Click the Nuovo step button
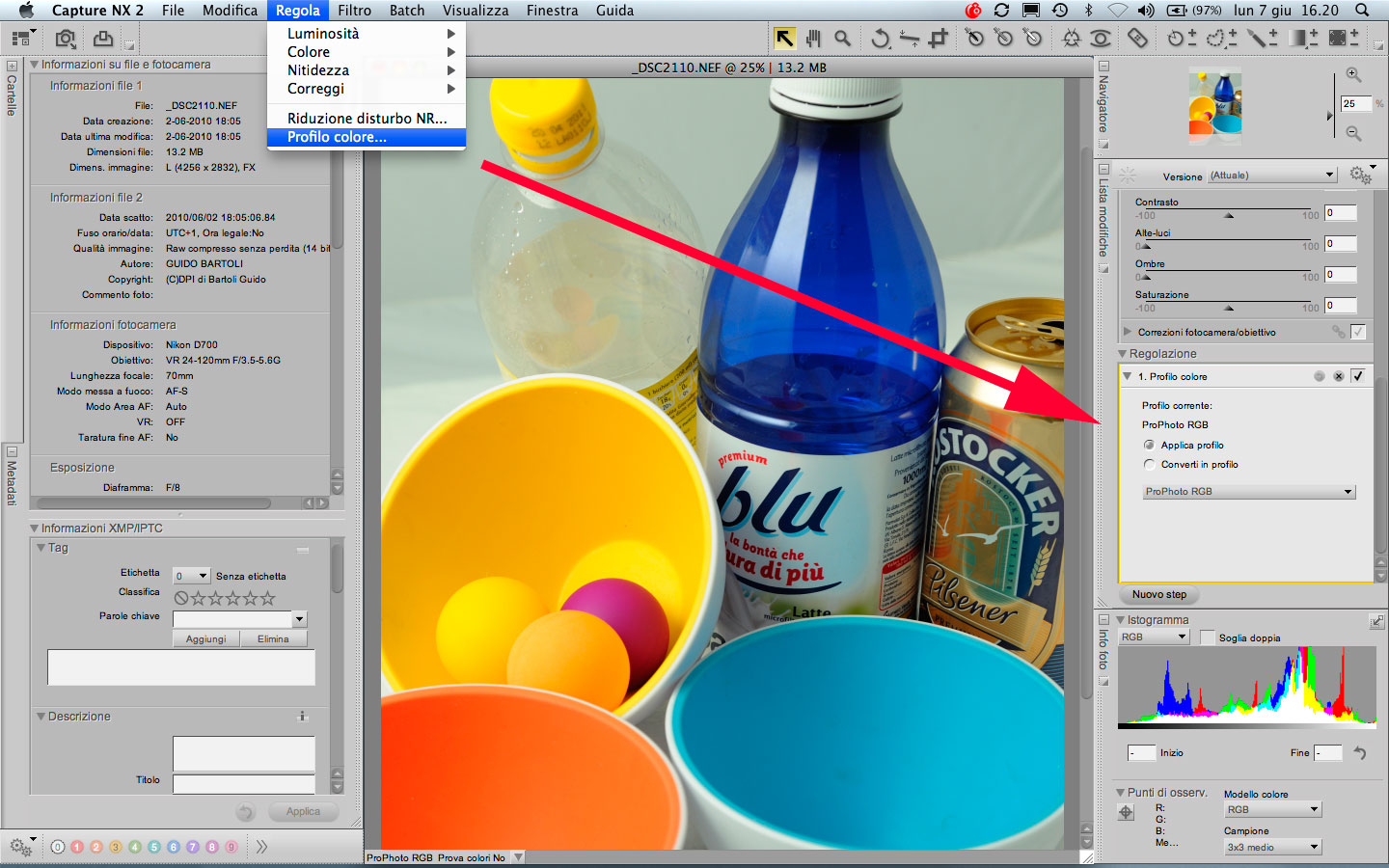This screenshot has height=868, width=1389. [x=1158, y=594]
